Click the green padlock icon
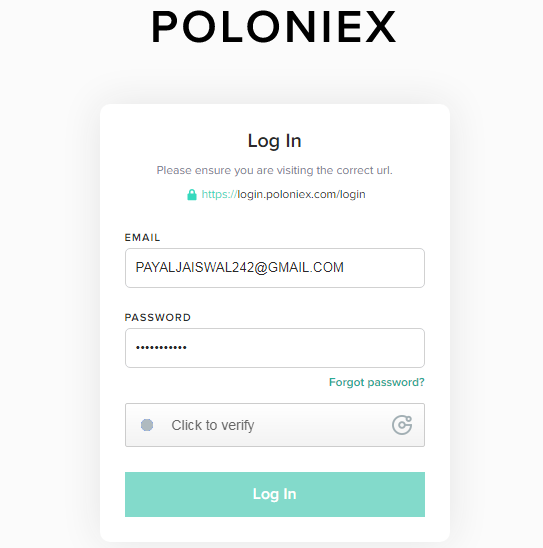Viewport: 543px width, 548px height. point(192,194)
